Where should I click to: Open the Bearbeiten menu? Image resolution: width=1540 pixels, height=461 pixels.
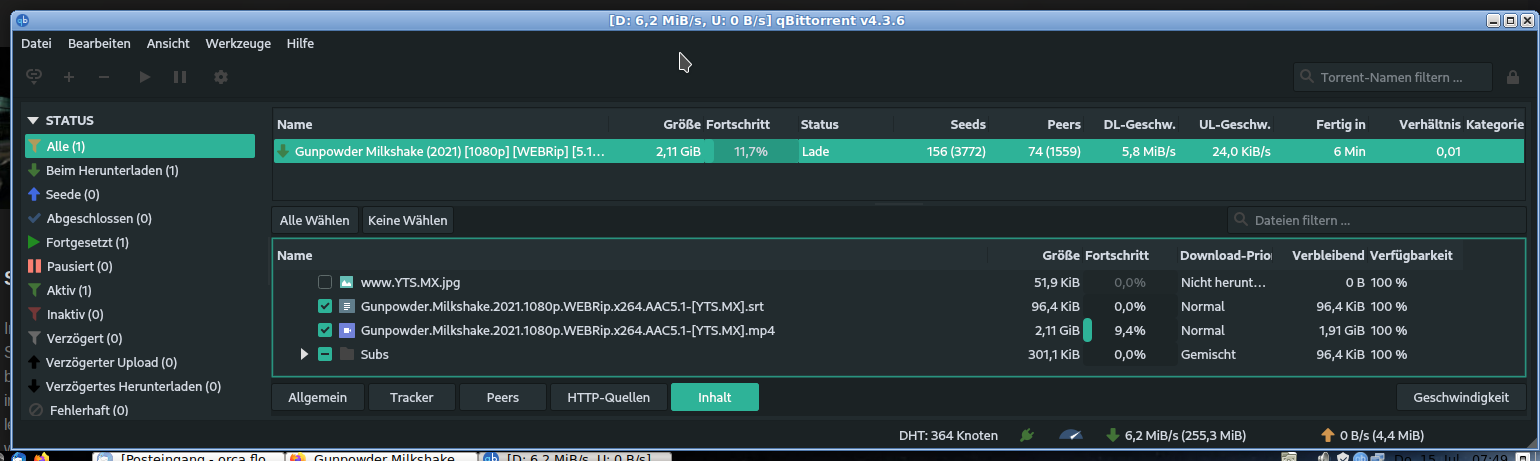(99, 43)
